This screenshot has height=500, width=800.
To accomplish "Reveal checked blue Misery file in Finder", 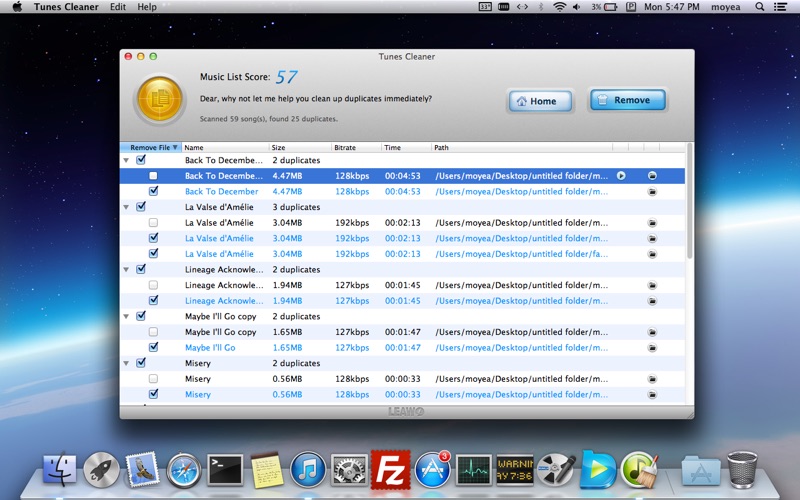I will [652, 394].
